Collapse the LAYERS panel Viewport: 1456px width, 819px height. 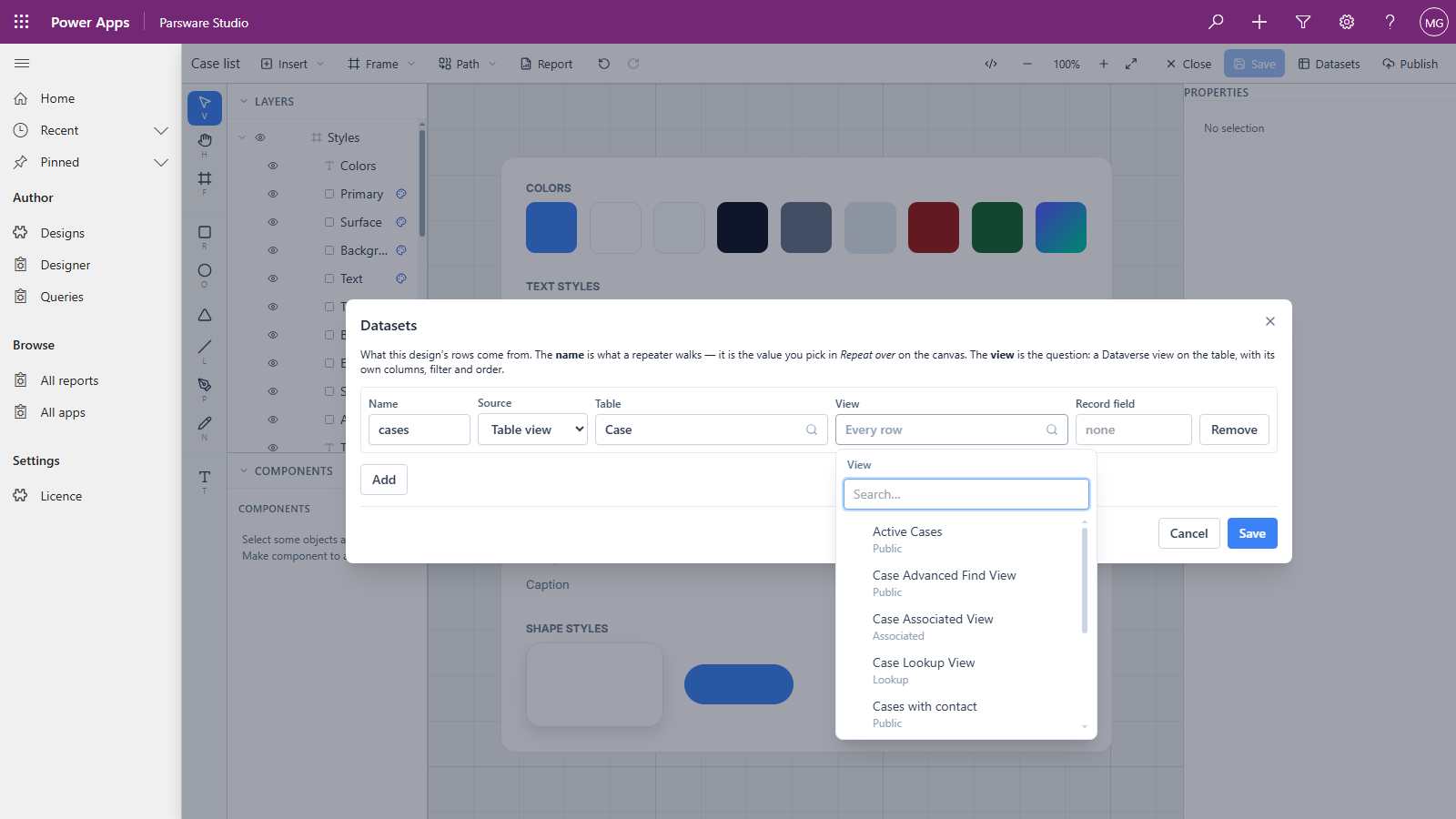tap(244, 102)
